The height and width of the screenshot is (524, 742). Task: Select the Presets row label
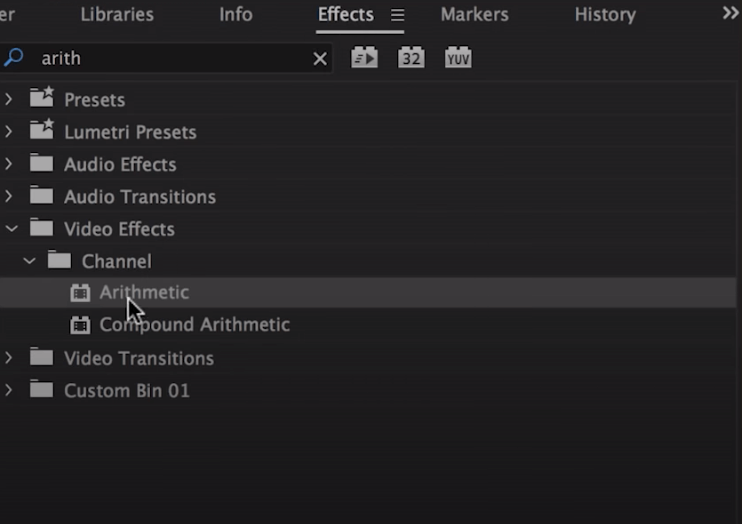pos(95,100)
